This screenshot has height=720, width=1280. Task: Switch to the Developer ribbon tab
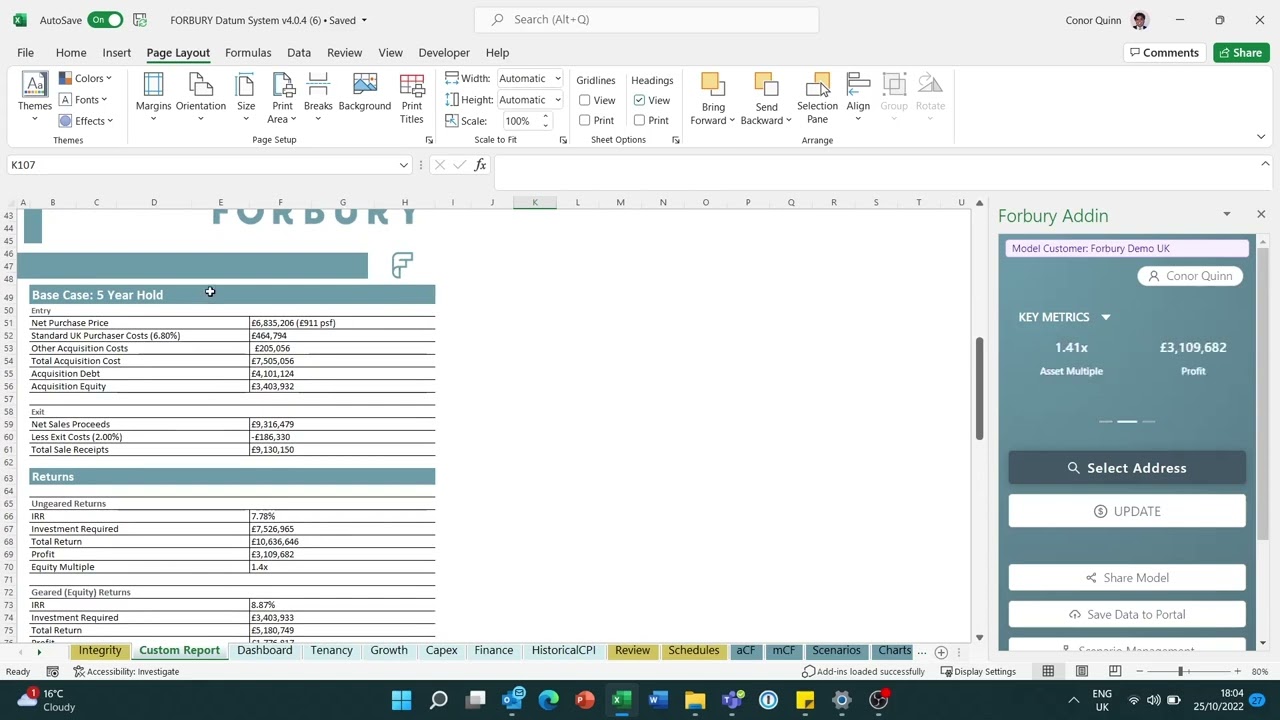point(444,52)
